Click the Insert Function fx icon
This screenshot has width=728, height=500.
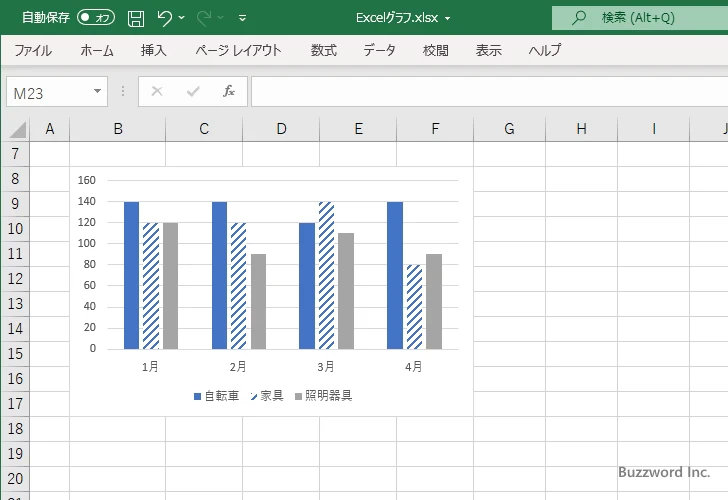pyautogui.click(x=229, y=91)
